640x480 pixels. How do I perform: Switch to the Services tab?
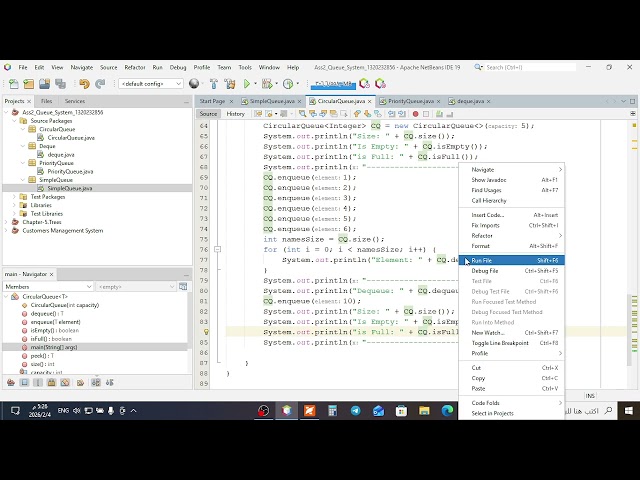(x=75, y=101)
